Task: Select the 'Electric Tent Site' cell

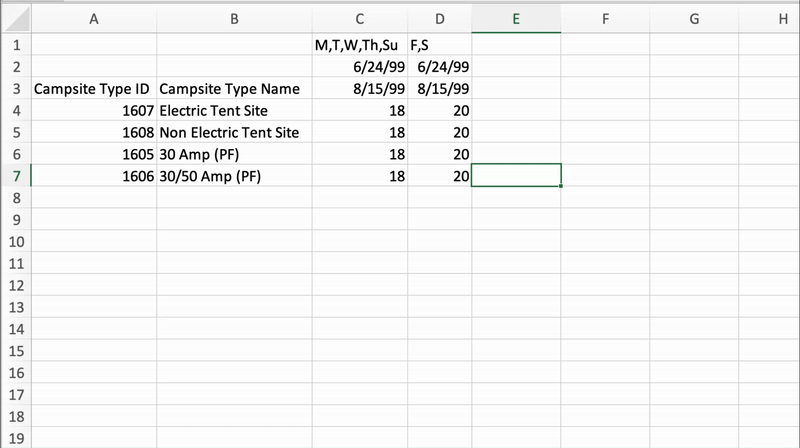Action: (x=234, y=110)
